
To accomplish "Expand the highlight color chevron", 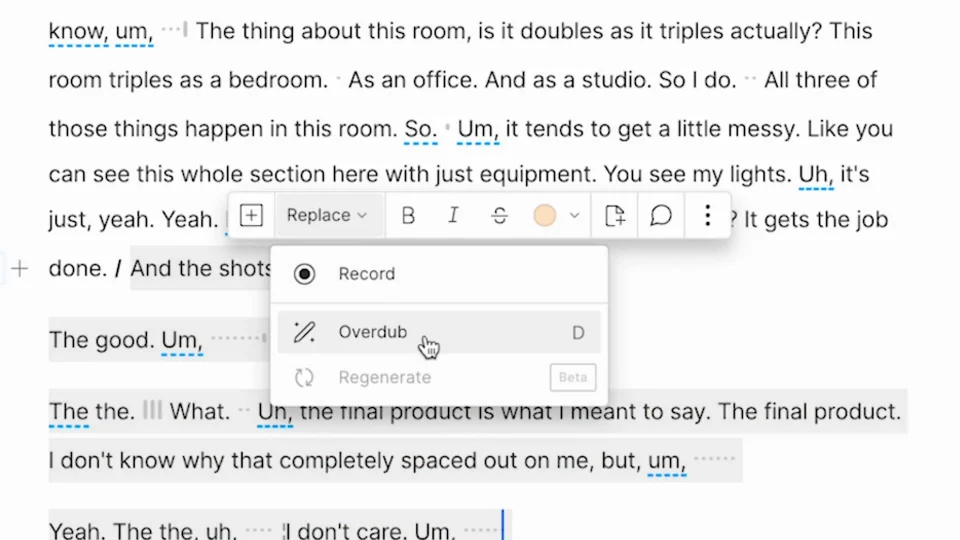I will (x=574, y=216).
